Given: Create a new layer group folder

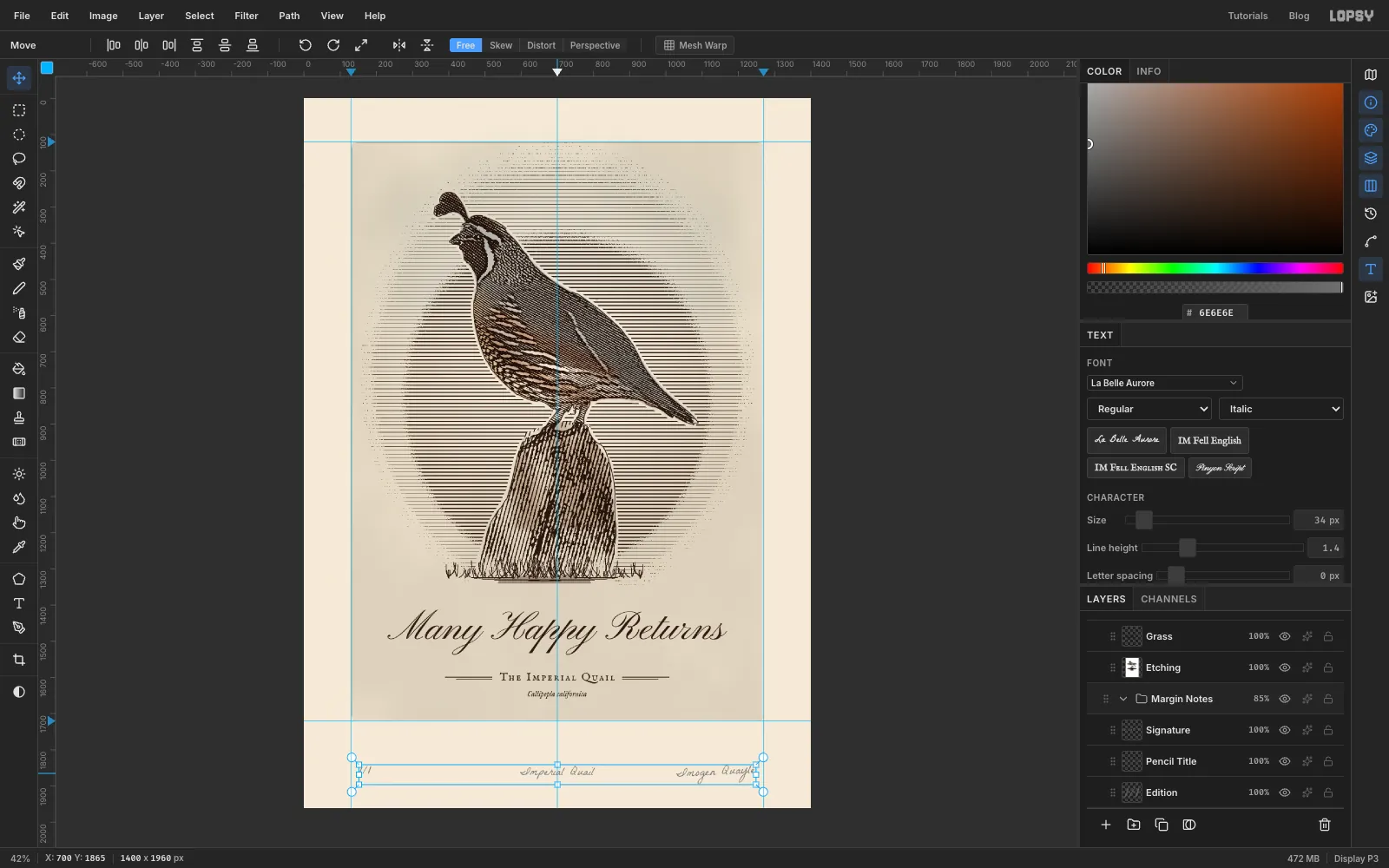Looking at the screenshot, I should pos(1134,825).
